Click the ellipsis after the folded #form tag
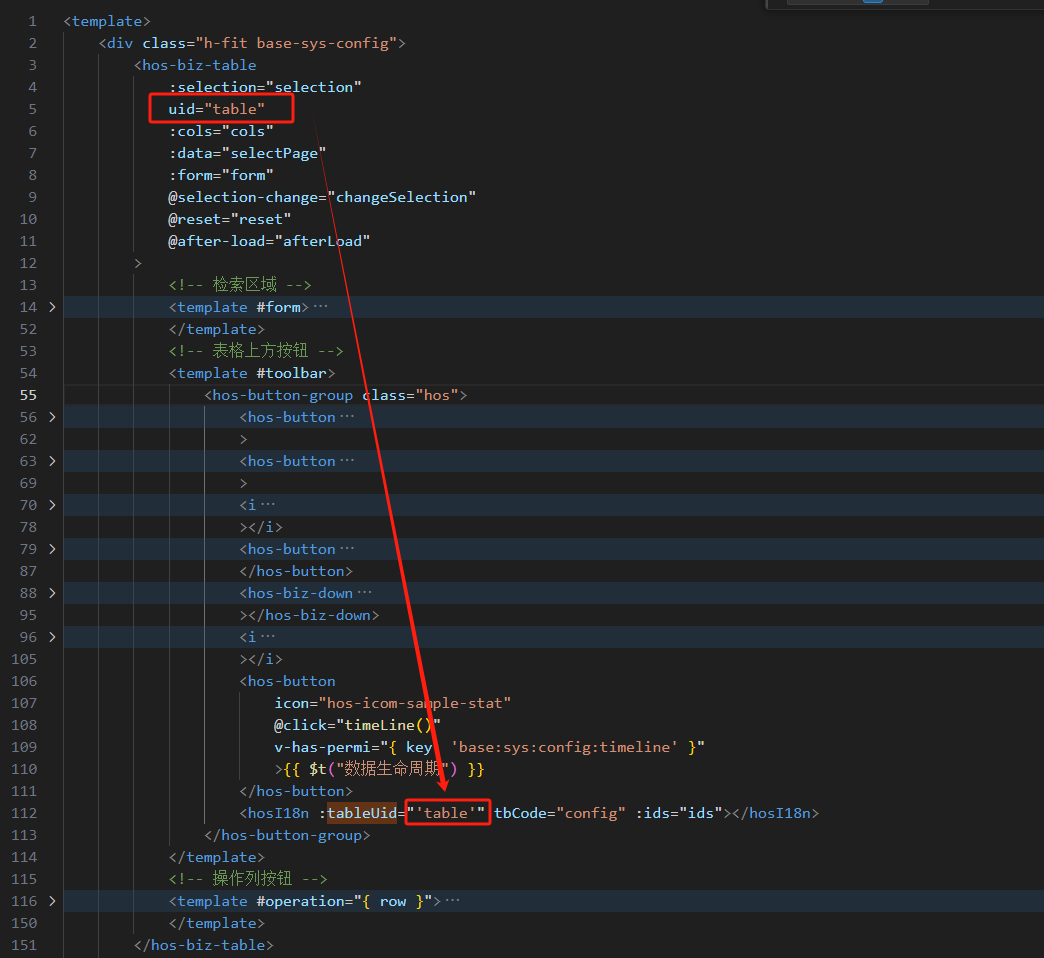Image resolution: width=1044 pixels, height=958 pixels. [320, 307]
